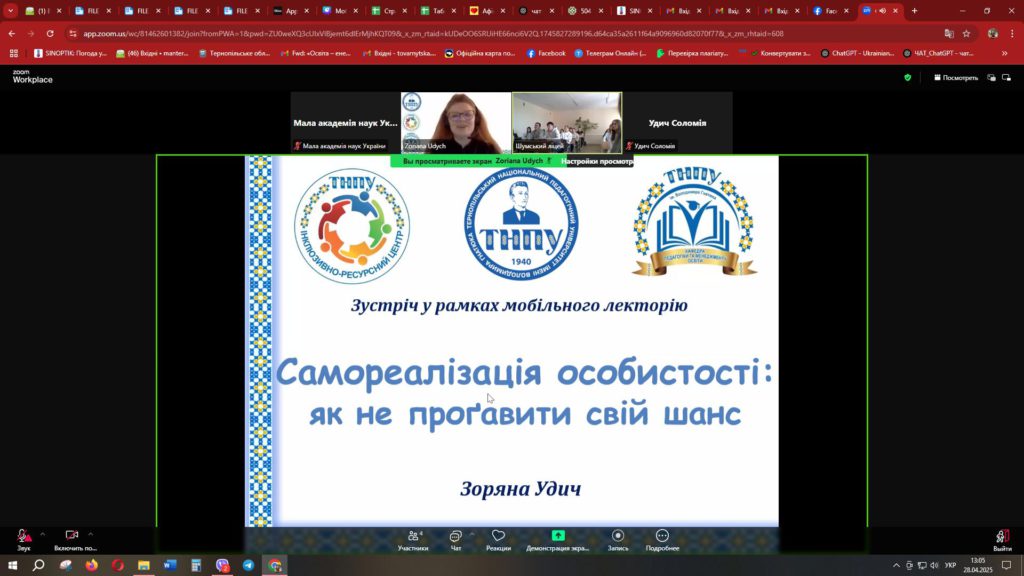
Task: Show more bookmarks chevron
Action: click(x=1004, y=54)
